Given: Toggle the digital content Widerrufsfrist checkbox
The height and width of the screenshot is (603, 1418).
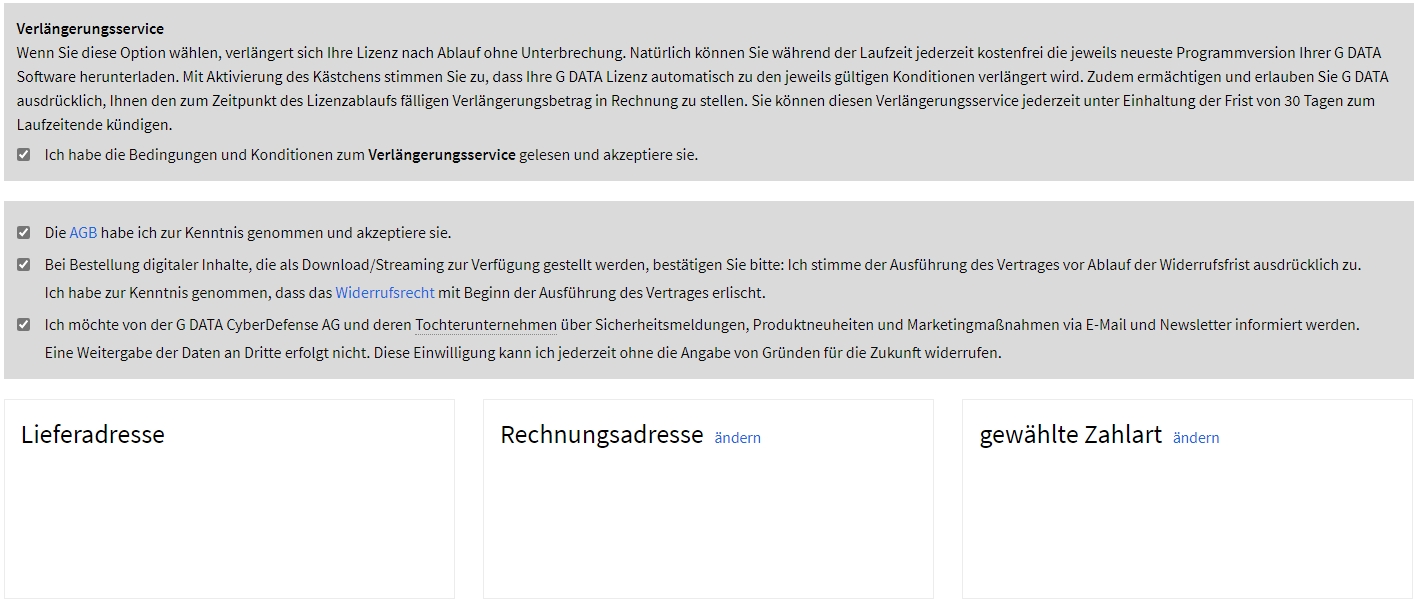Looking at the screenshot, I should pos(23,265).
